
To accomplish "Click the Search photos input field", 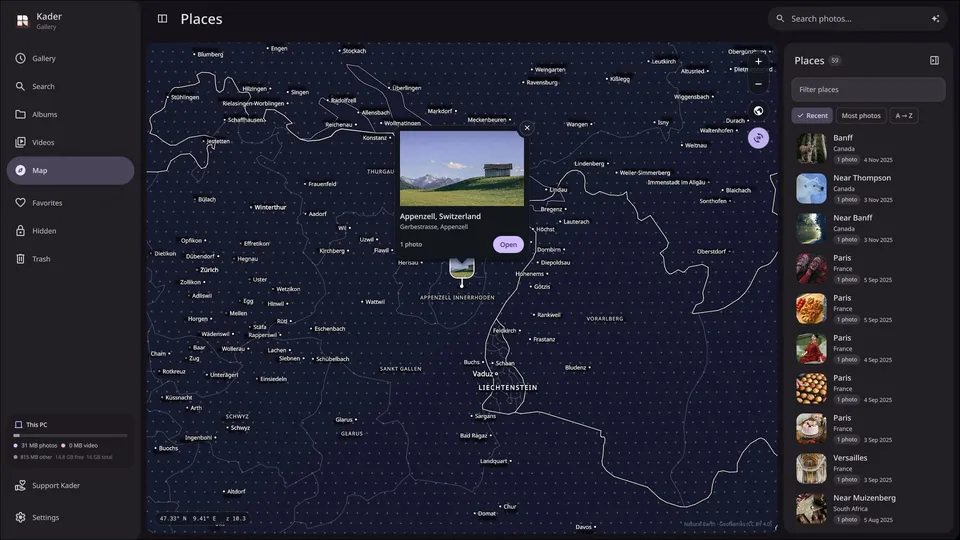I will pos(857,19).
